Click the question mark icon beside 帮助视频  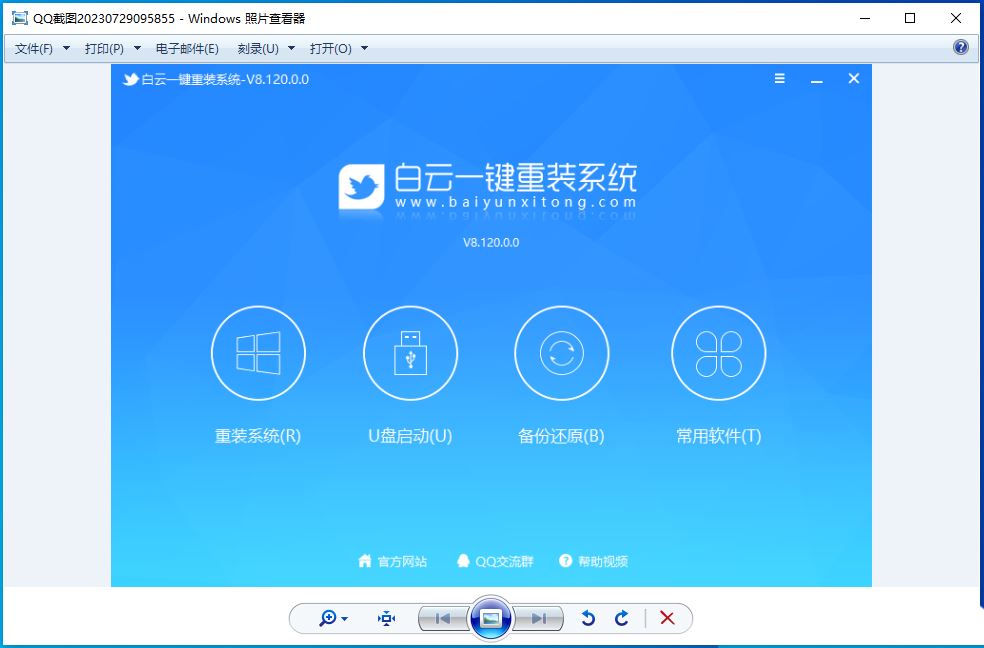[565, 561]
